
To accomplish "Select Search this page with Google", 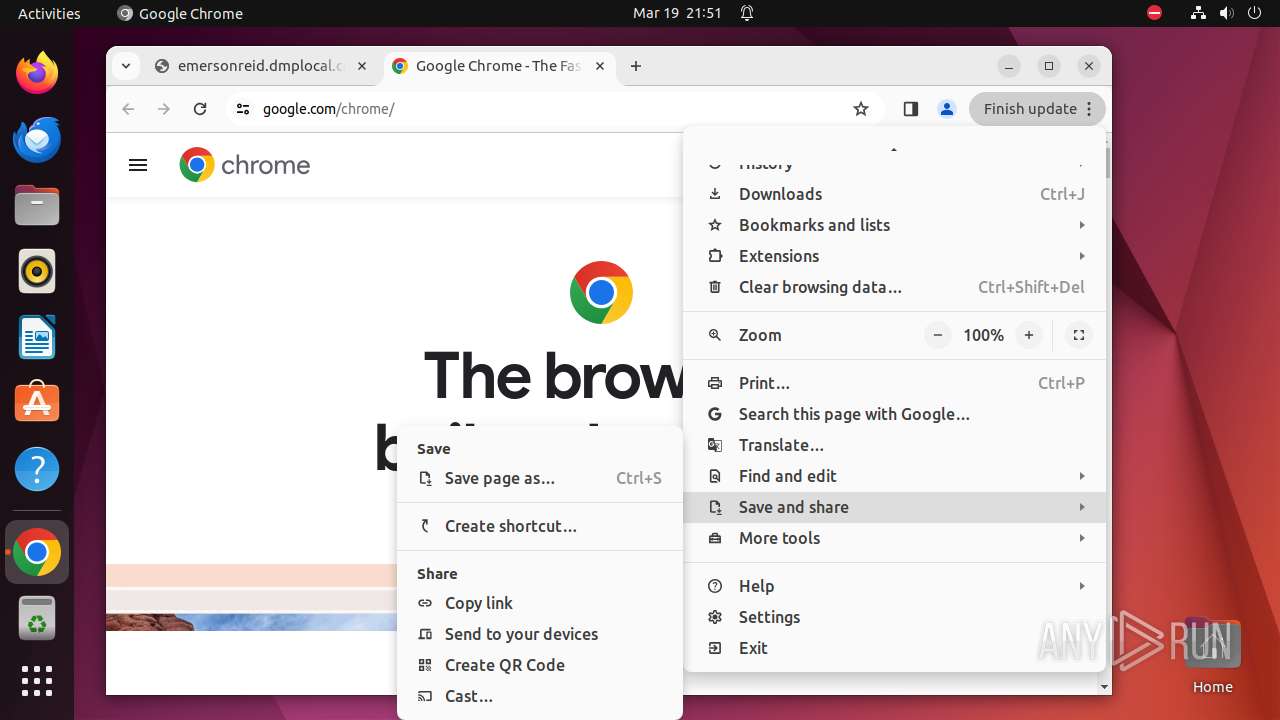I will 895,414.
